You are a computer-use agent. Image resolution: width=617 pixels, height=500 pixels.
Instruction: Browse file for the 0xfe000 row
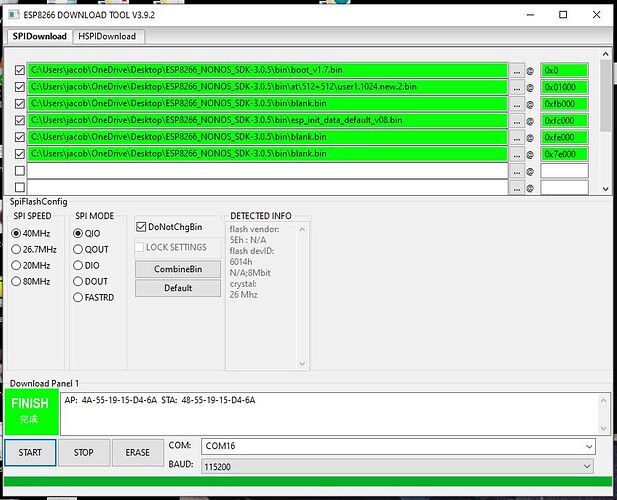pyautogui.click(x=517, y=137)
